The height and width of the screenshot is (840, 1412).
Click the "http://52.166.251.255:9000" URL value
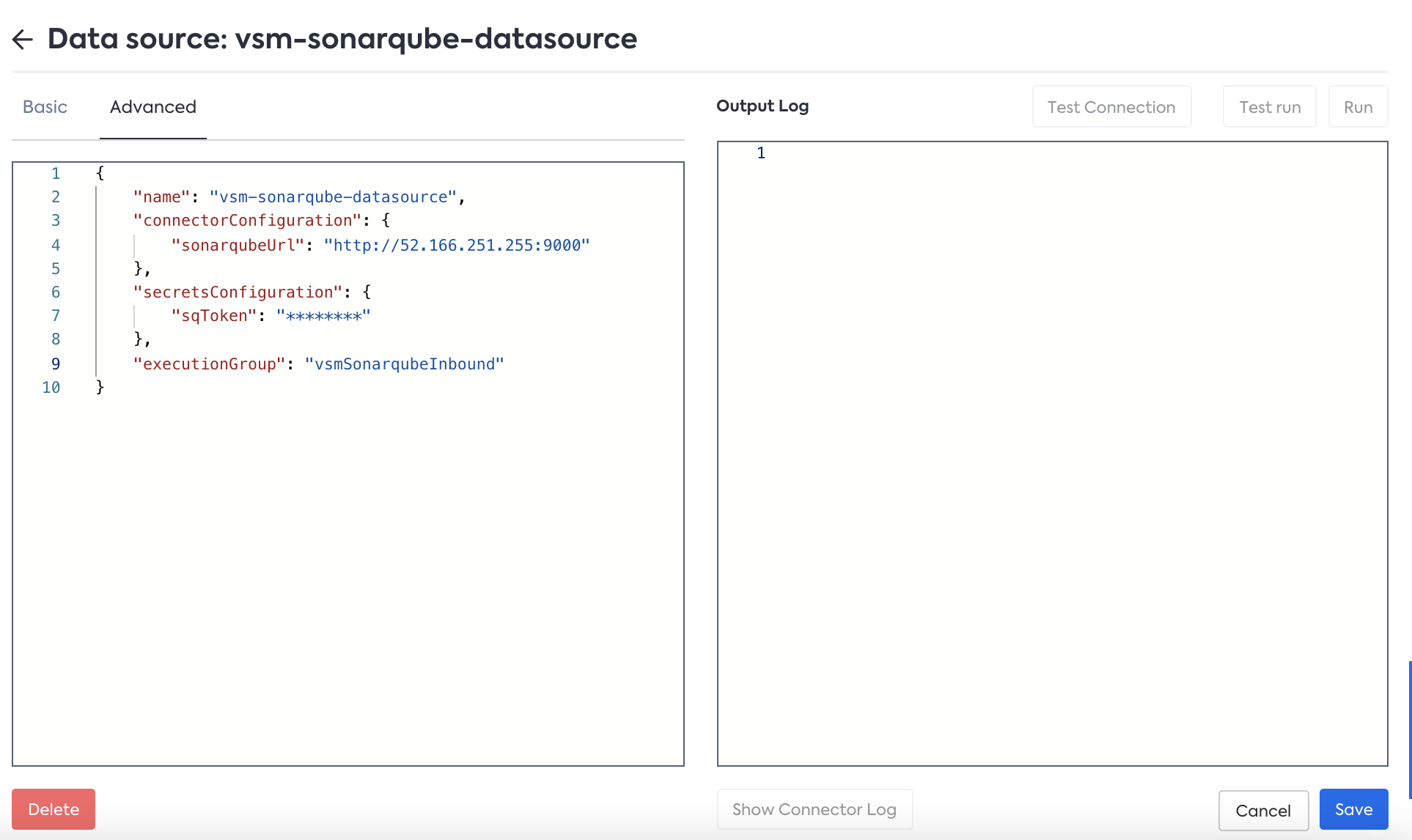(x=457, y=246)
